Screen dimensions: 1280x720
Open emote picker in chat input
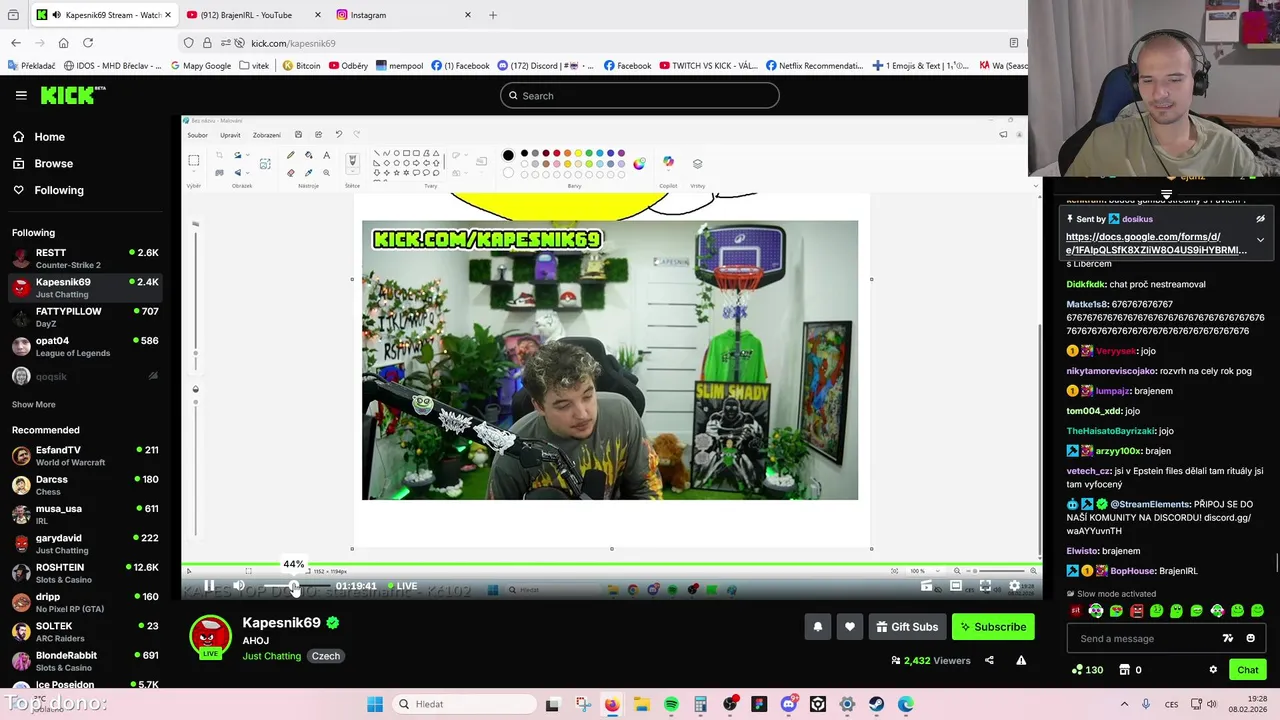pos(1251,639)
